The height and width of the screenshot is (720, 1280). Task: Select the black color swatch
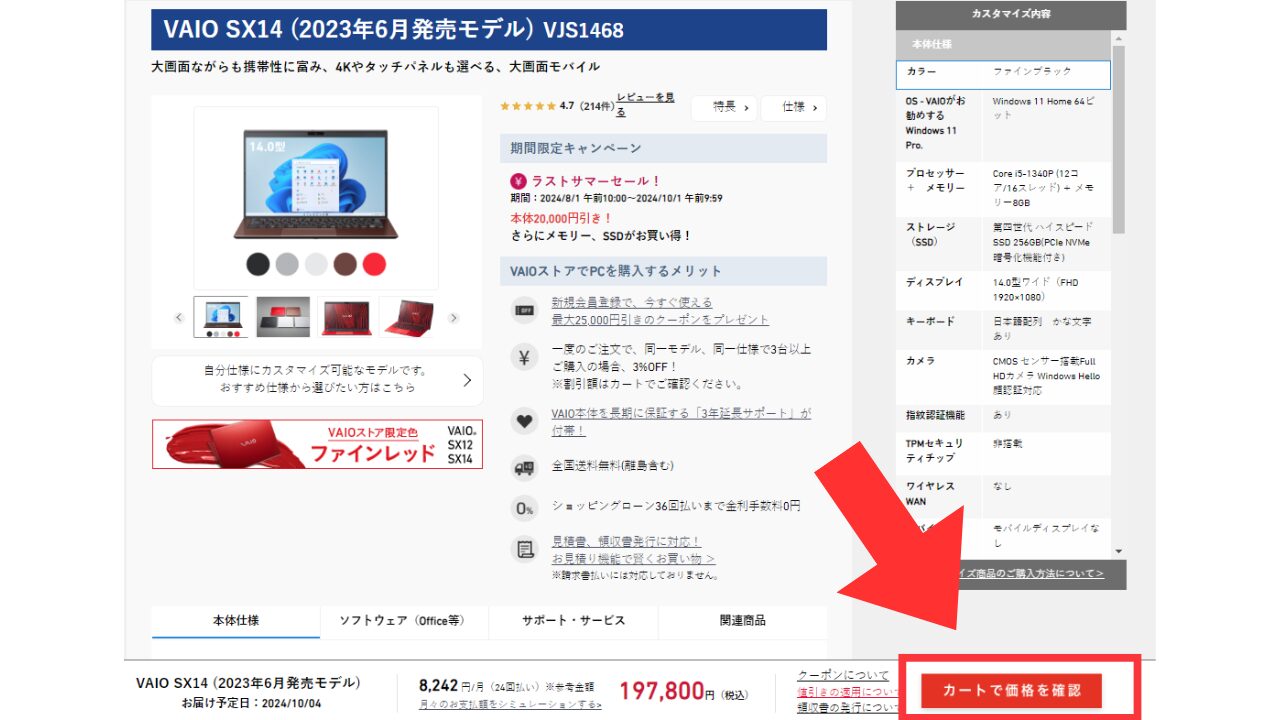(x=258, y=264)
